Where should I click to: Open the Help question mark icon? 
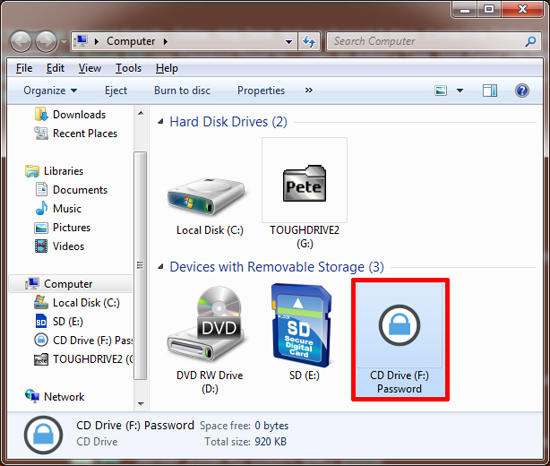point(522,90)
